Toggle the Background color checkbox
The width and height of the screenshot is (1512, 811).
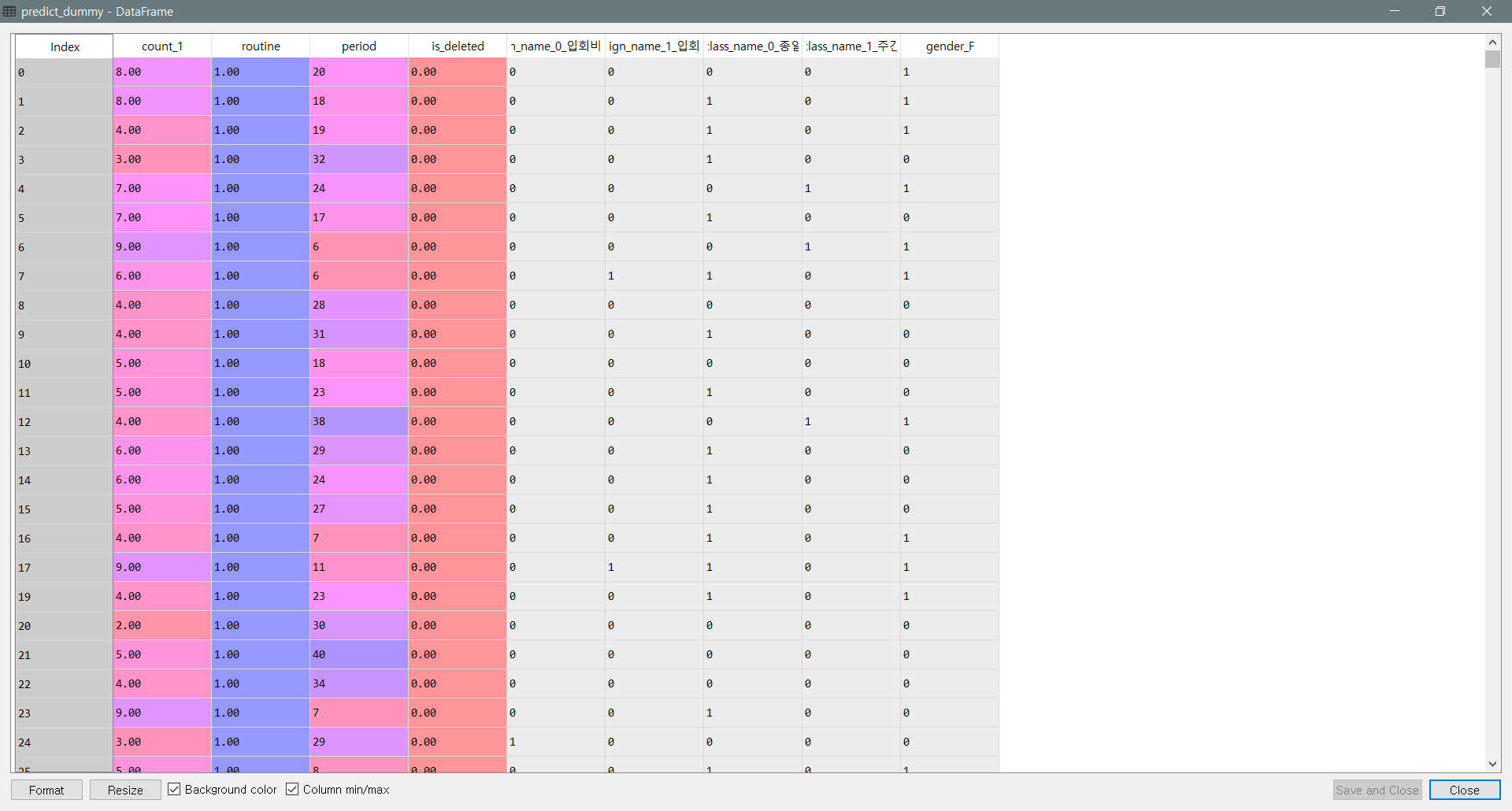[x=174, y=789]
